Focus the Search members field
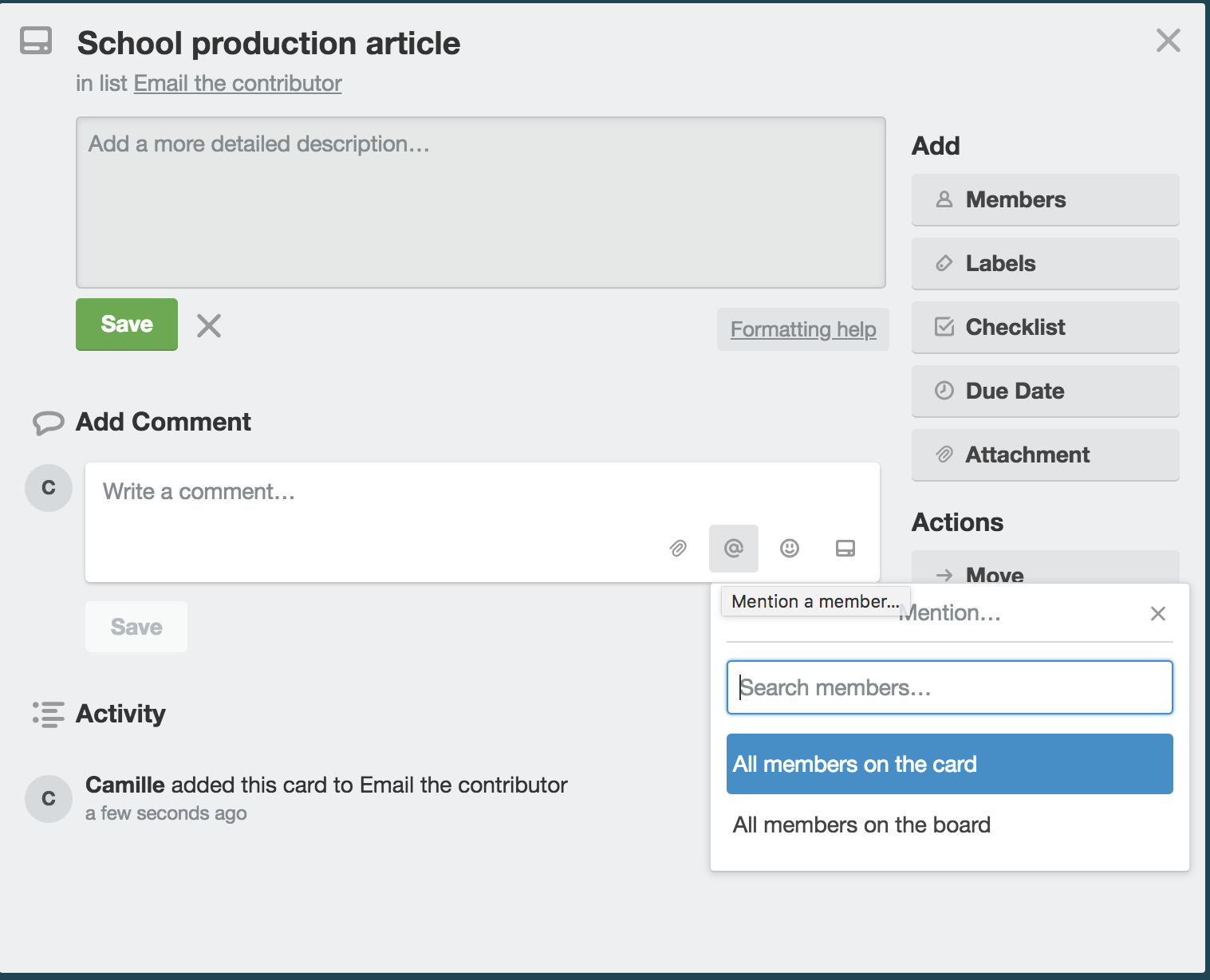Screen dimensions: 1210x980 click(x=949, y=687)
